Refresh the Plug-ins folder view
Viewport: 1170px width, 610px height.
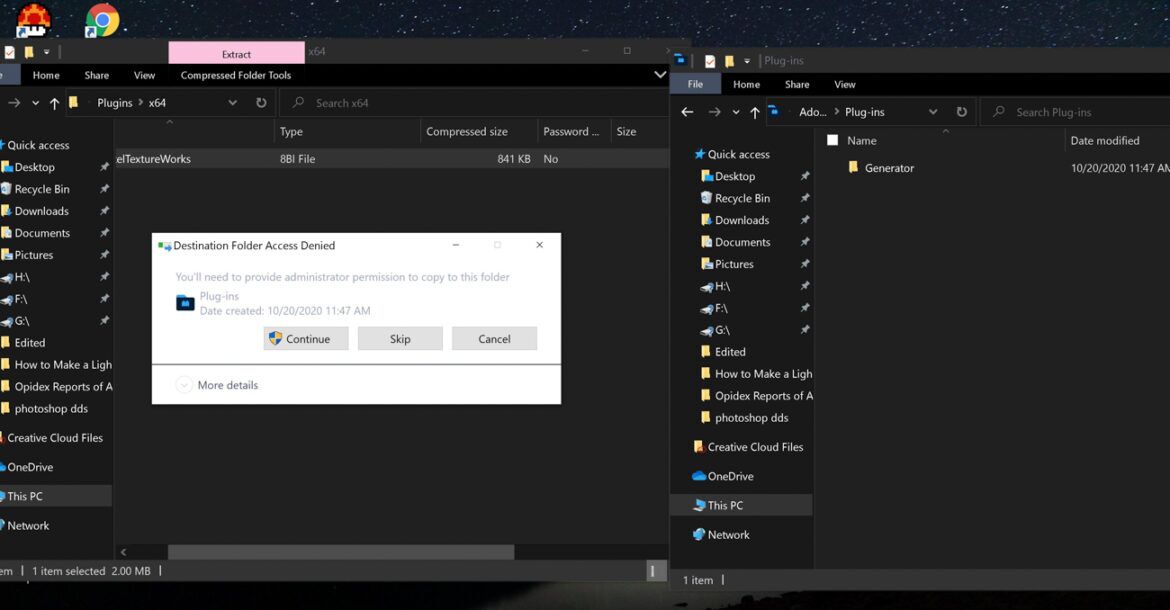point(960,111)
